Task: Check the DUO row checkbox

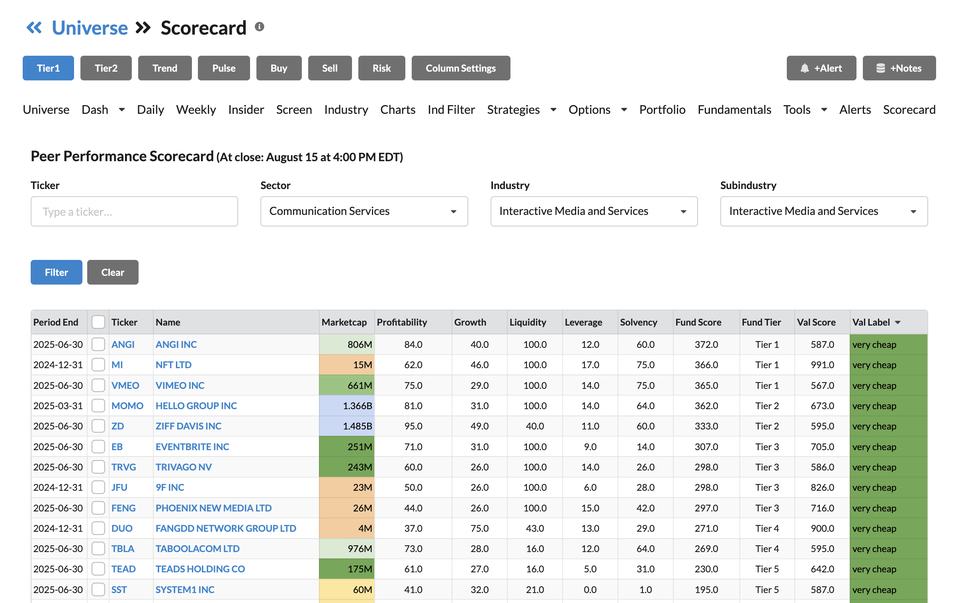Action: tap(98, 528)
